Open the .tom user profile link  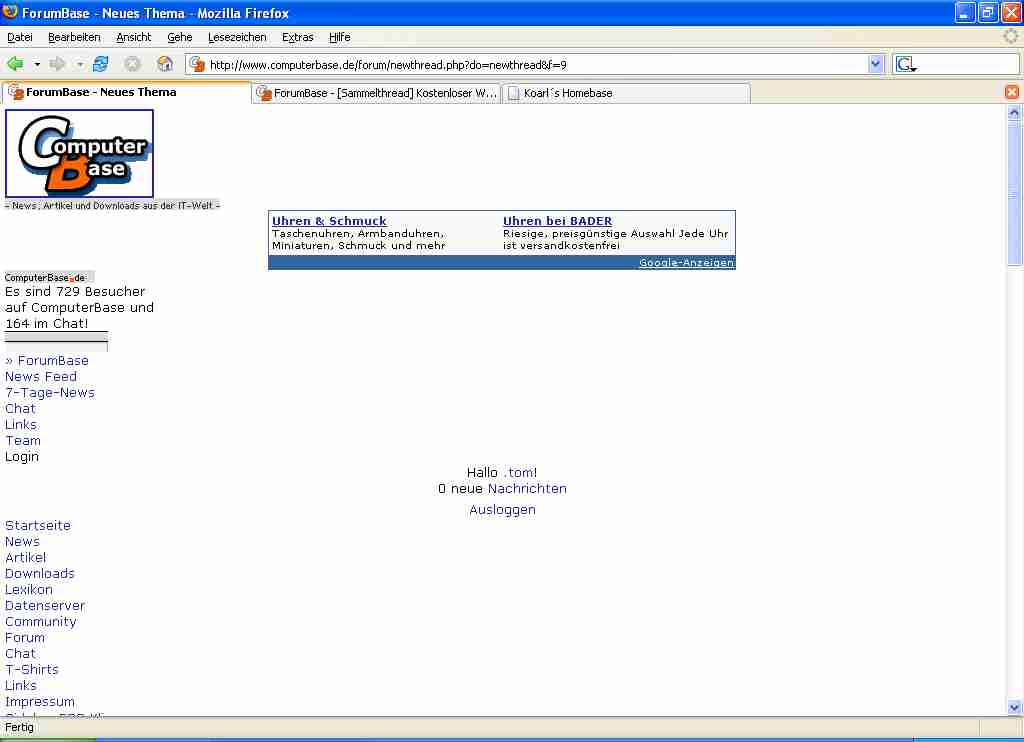(x=519, y=472)
